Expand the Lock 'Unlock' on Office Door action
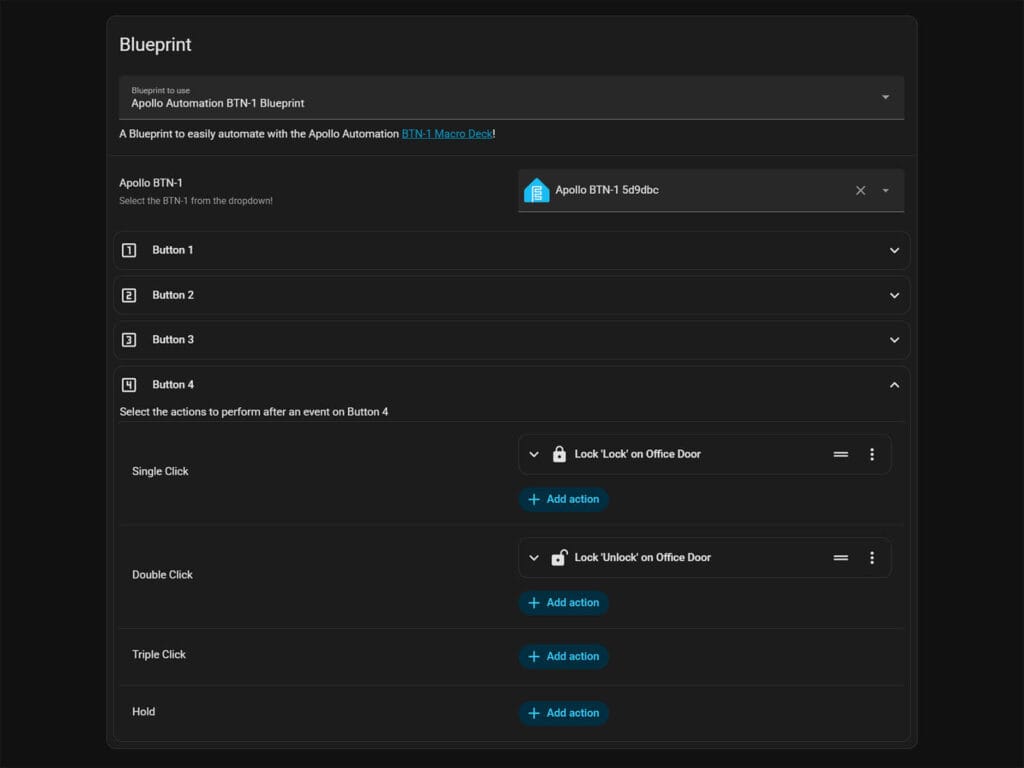Image resolution: width=1024 pixels, height=768 pixels. click(x=534, y=558)
